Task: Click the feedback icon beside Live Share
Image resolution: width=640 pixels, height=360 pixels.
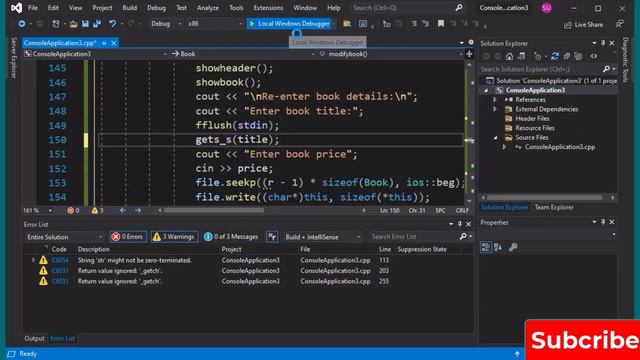Action: tap(620, 24)
